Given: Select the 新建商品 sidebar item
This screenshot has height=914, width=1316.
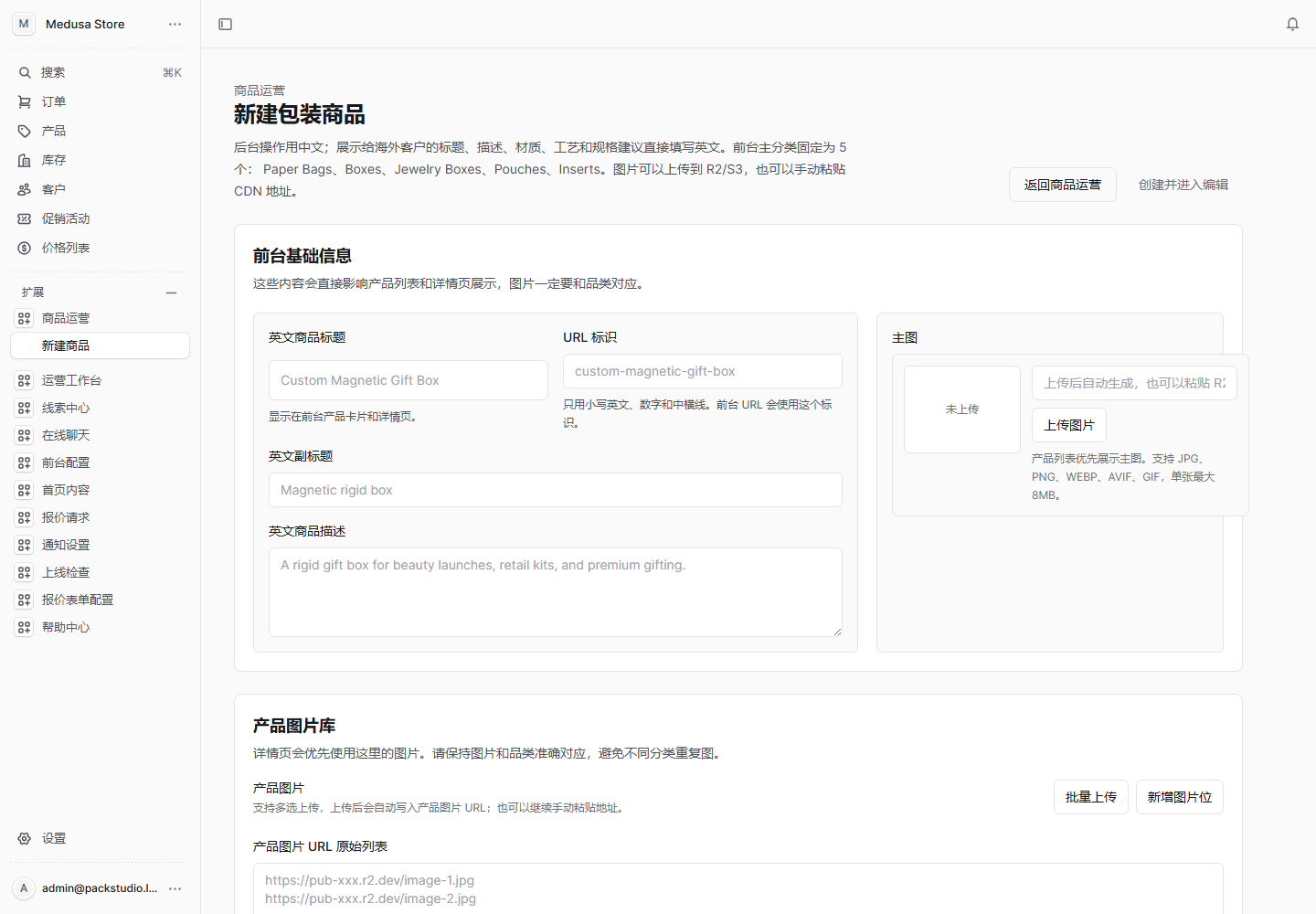Looking at the screenshot, I should coord(100,345).
